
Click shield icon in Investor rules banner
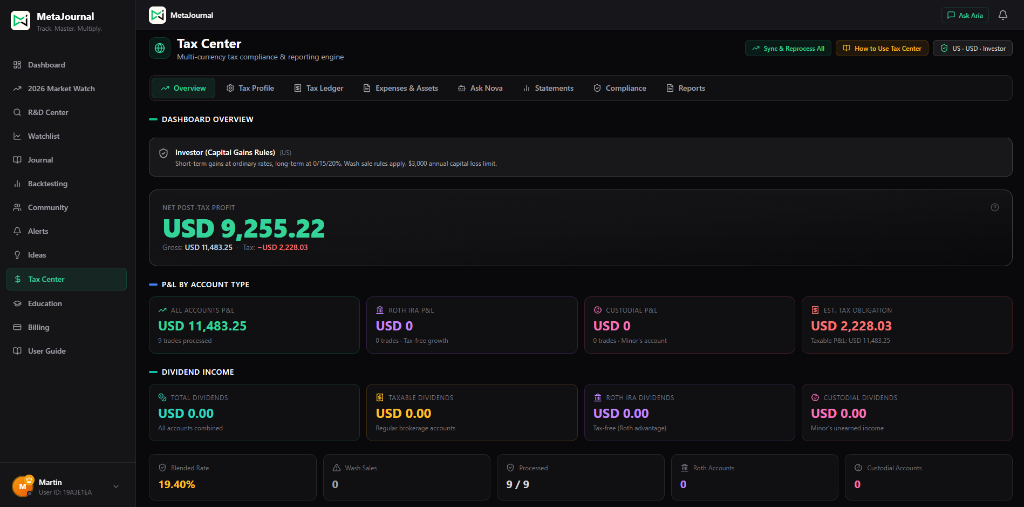pyautogui.click(x=164, y=153)
